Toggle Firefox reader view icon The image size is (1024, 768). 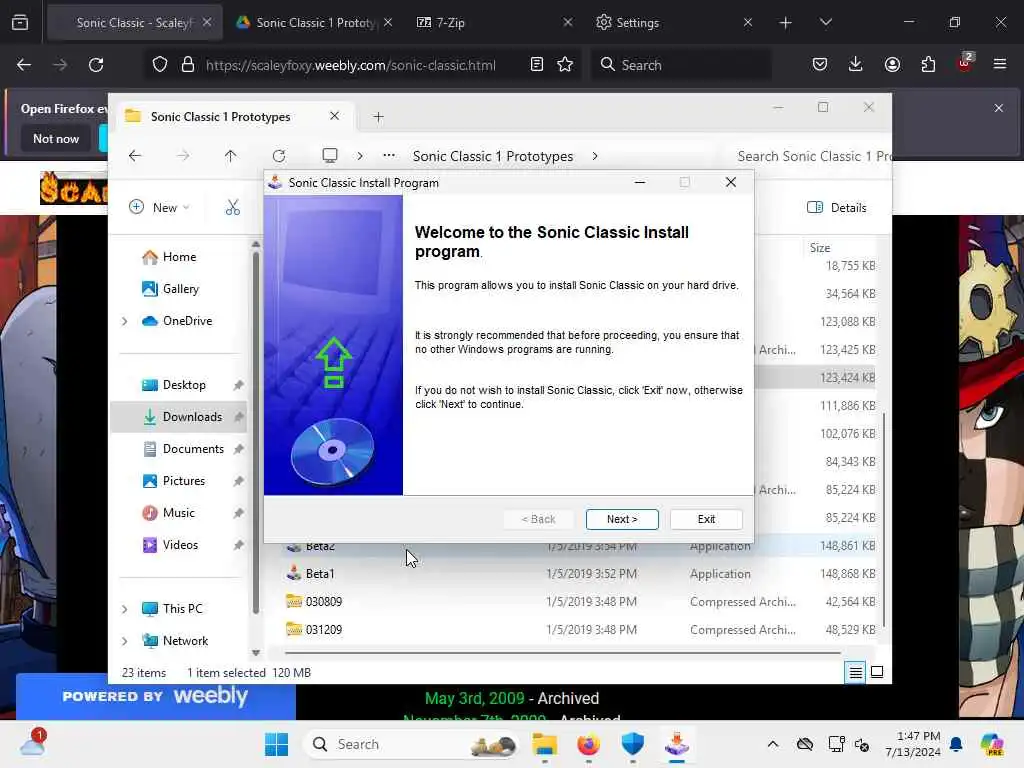(537, 65)
